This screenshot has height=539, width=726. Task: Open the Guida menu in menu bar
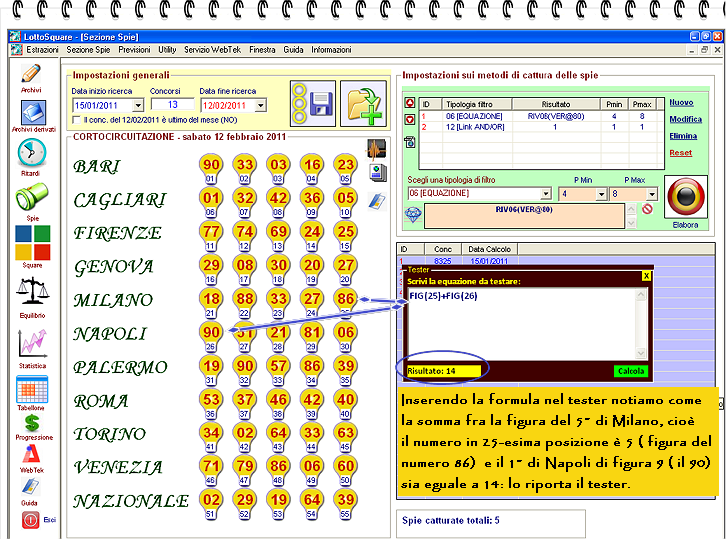pos(293,50)
